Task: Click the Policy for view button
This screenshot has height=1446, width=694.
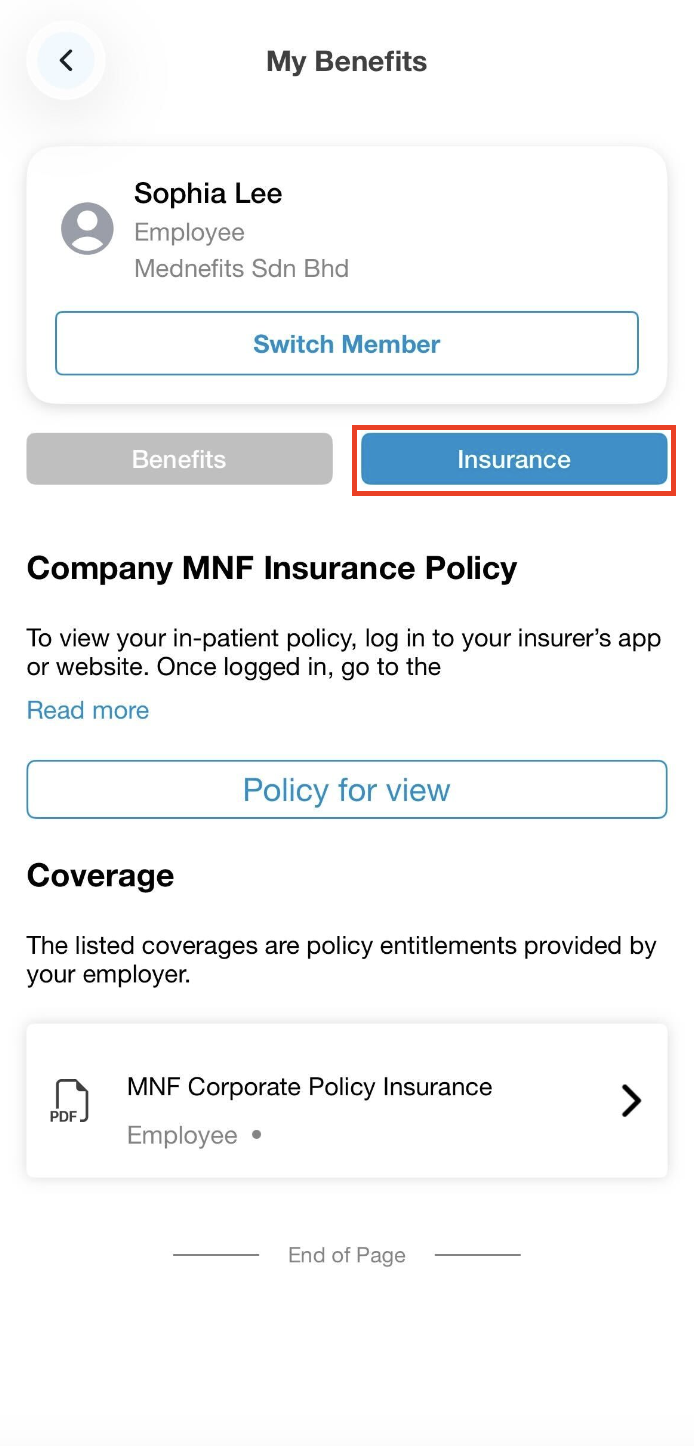Action: [347, 790]
